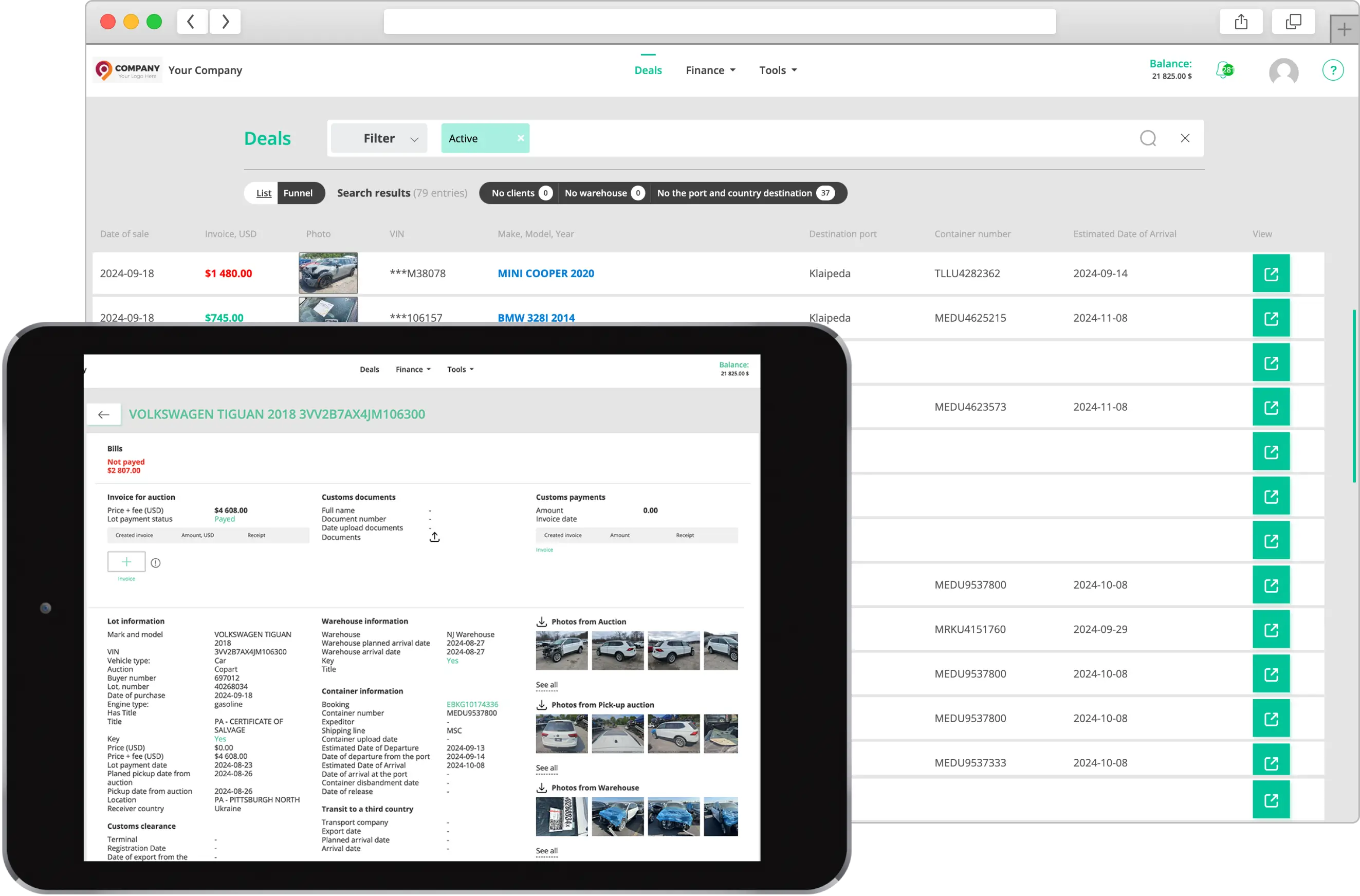
Task: Open notifications bell with 281 badge
Action: click(x=1225, y=70)
